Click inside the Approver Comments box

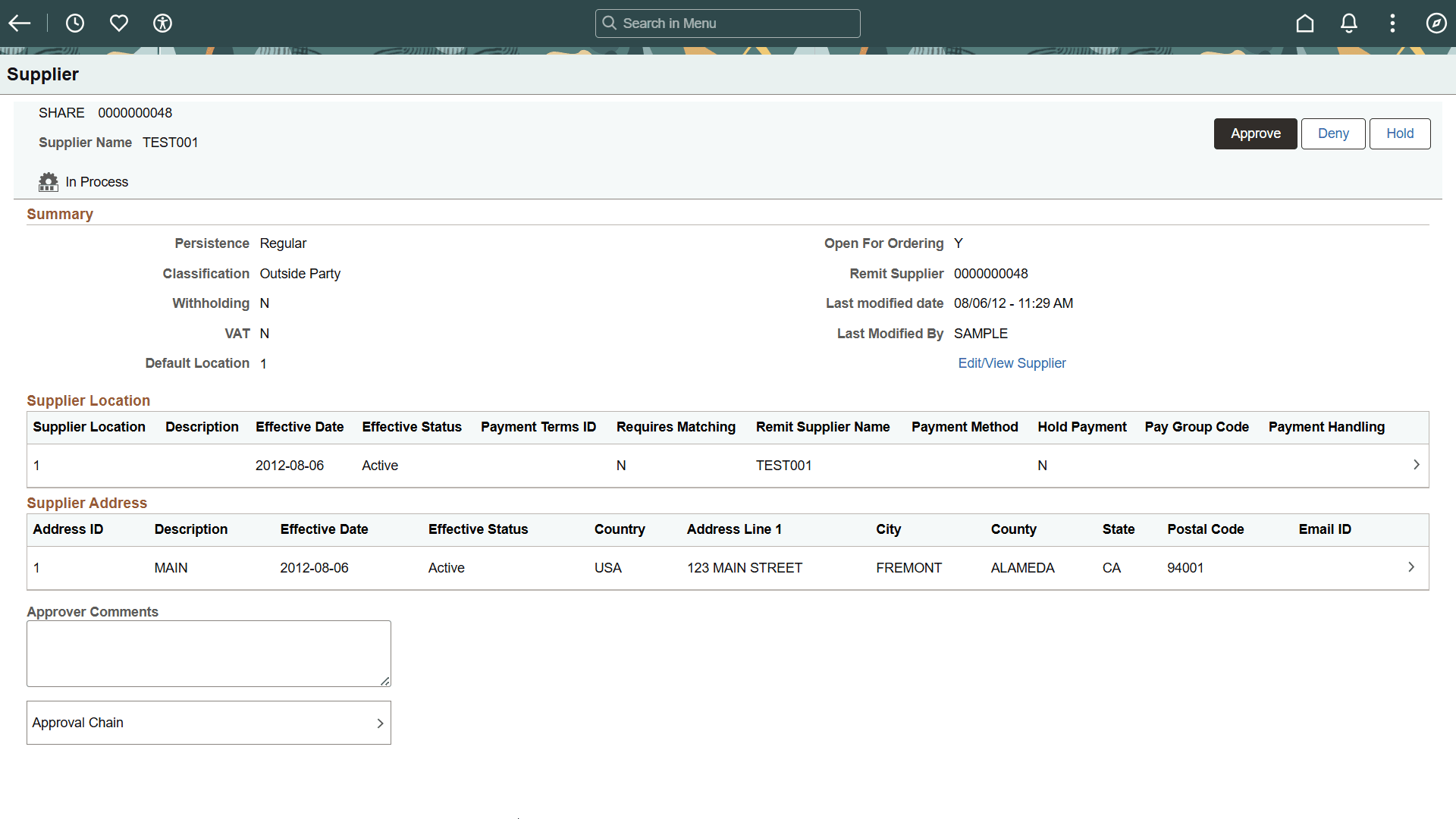209,653
